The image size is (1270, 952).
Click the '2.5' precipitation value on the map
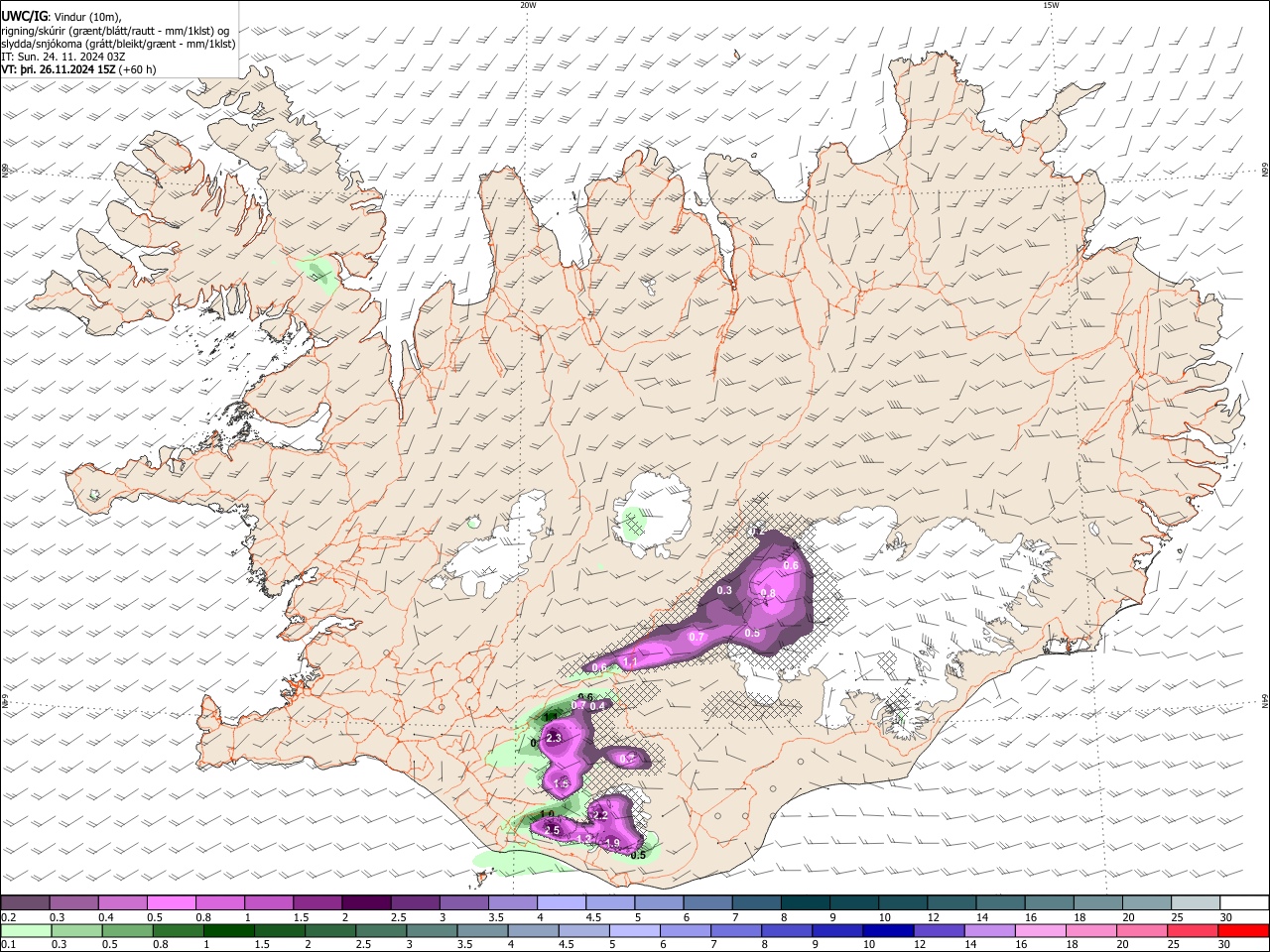pos(552,830)
